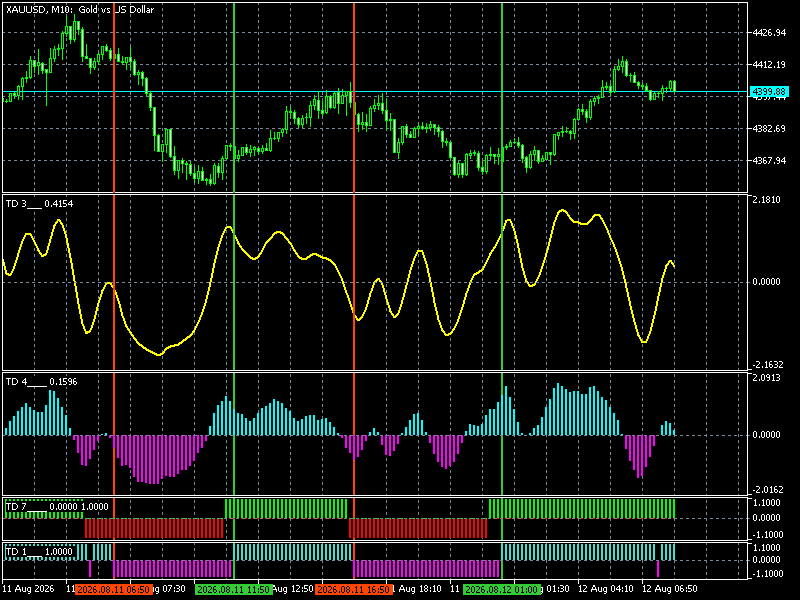Click the 4367.94 price axis level
The height and width of the screenshot is (600, 800).
tap(769, 161)
